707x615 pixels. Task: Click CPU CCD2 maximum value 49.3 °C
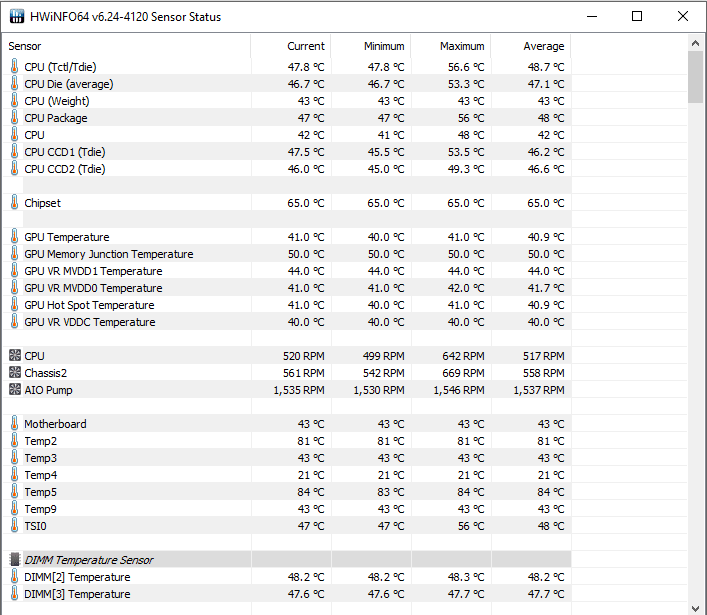[466, 169]
